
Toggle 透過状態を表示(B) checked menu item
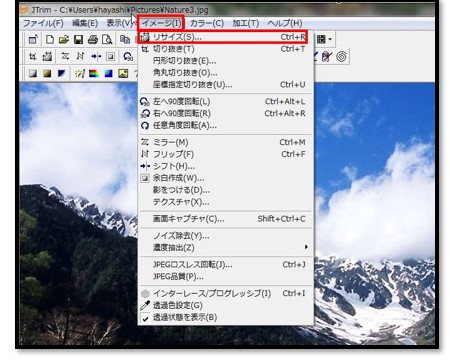[x=226, y=317]
